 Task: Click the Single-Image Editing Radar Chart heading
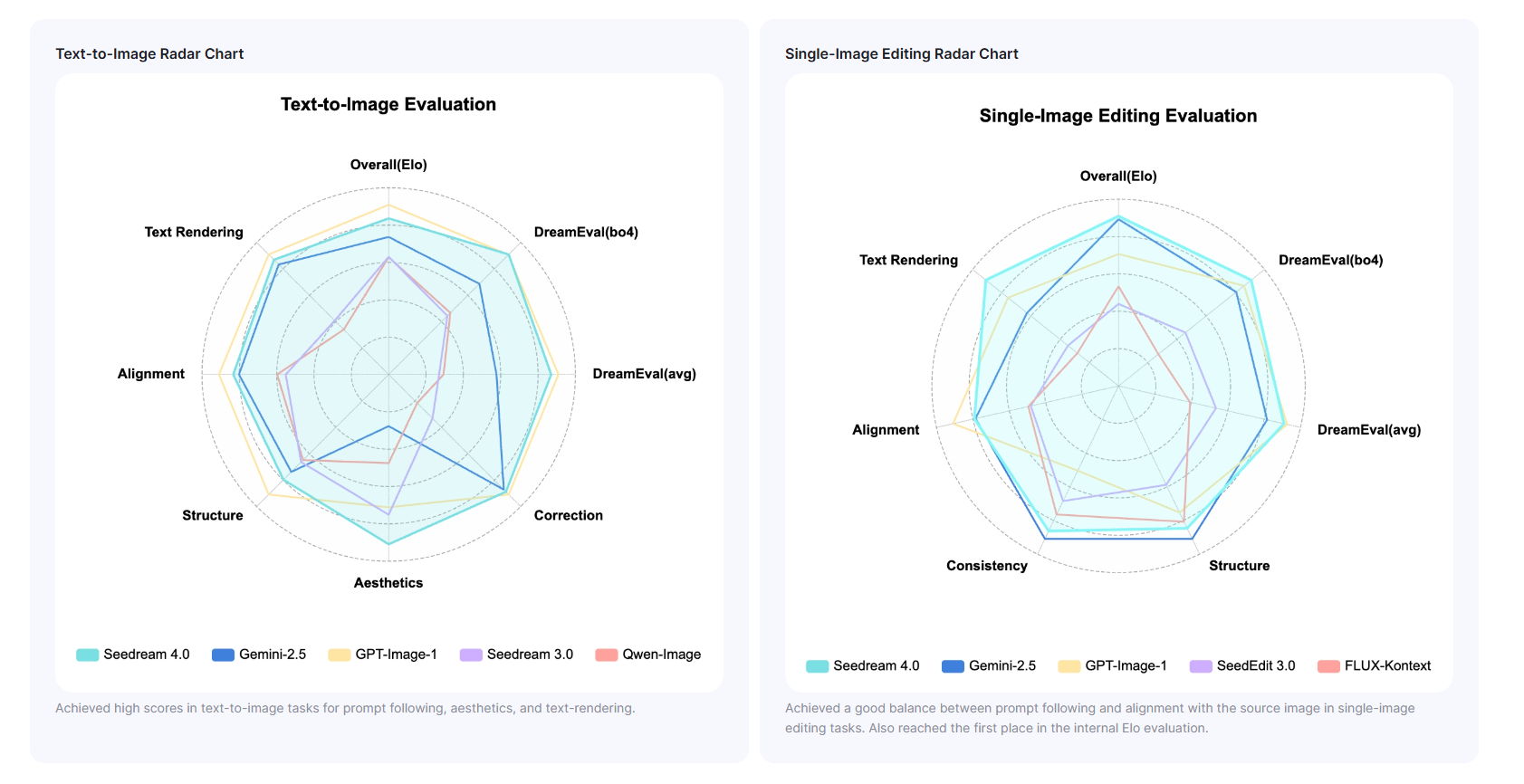901,54
